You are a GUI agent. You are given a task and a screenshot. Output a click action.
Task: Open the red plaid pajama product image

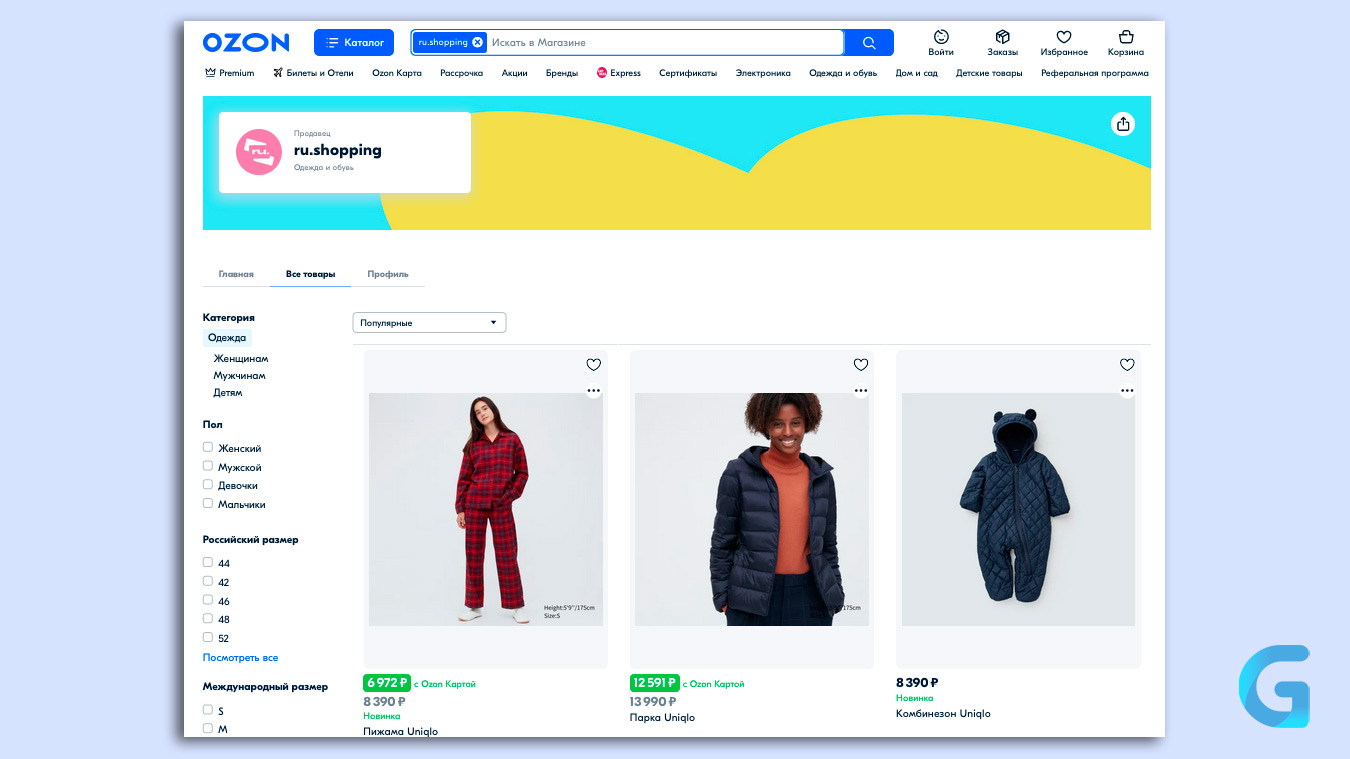click(486, 509)
